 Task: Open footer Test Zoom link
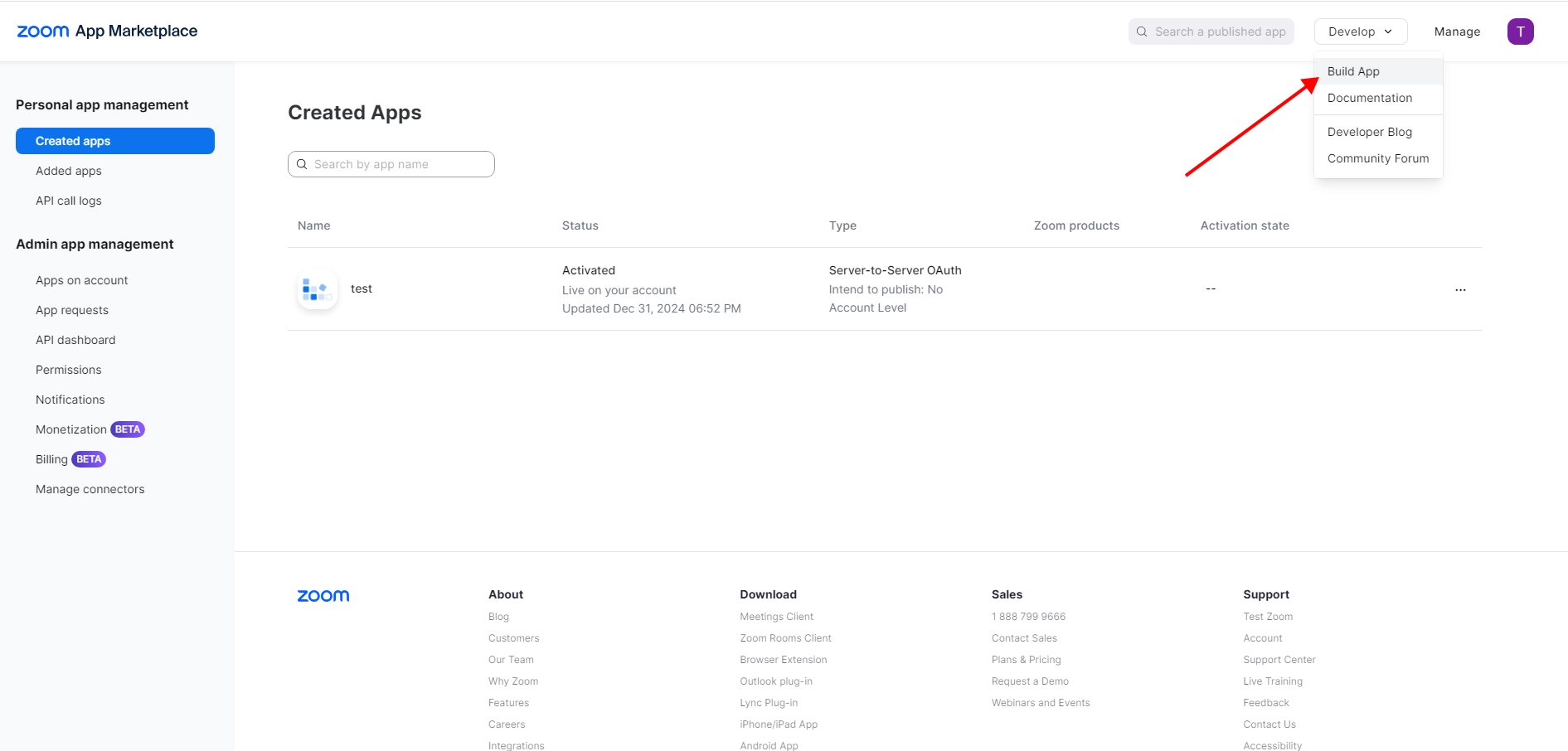[1268, 617]
